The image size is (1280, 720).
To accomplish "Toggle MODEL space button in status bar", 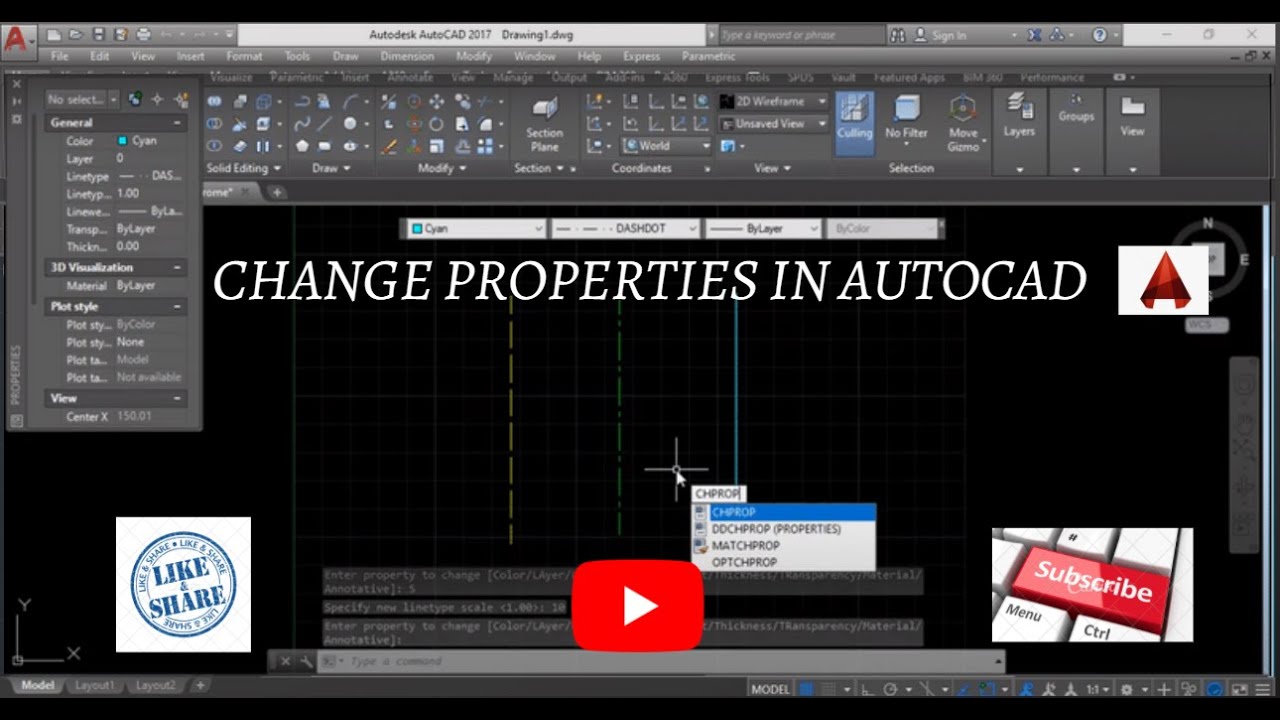I will [x=770, y=689].
